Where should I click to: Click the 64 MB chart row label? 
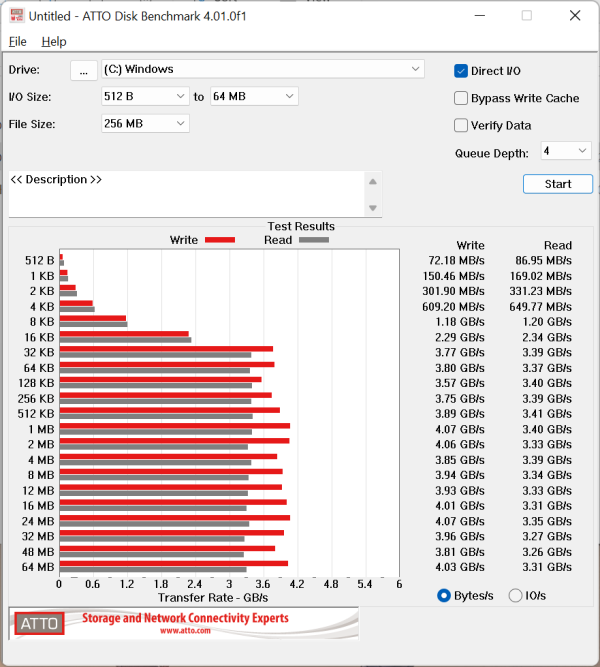(38, 567)
